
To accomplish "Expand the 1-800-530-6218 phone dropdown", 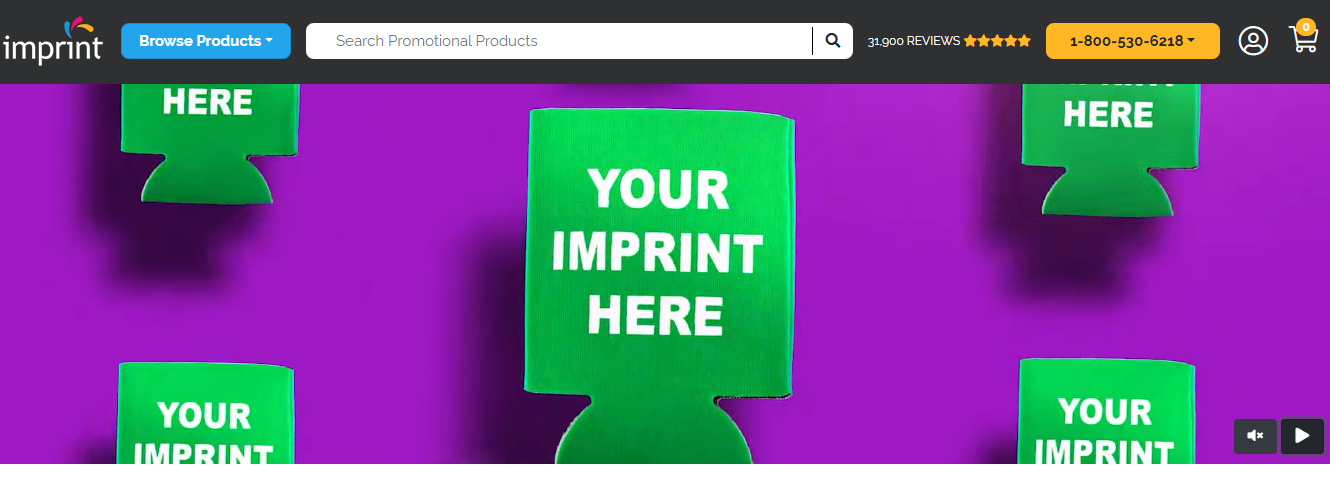I will 1132,41.
